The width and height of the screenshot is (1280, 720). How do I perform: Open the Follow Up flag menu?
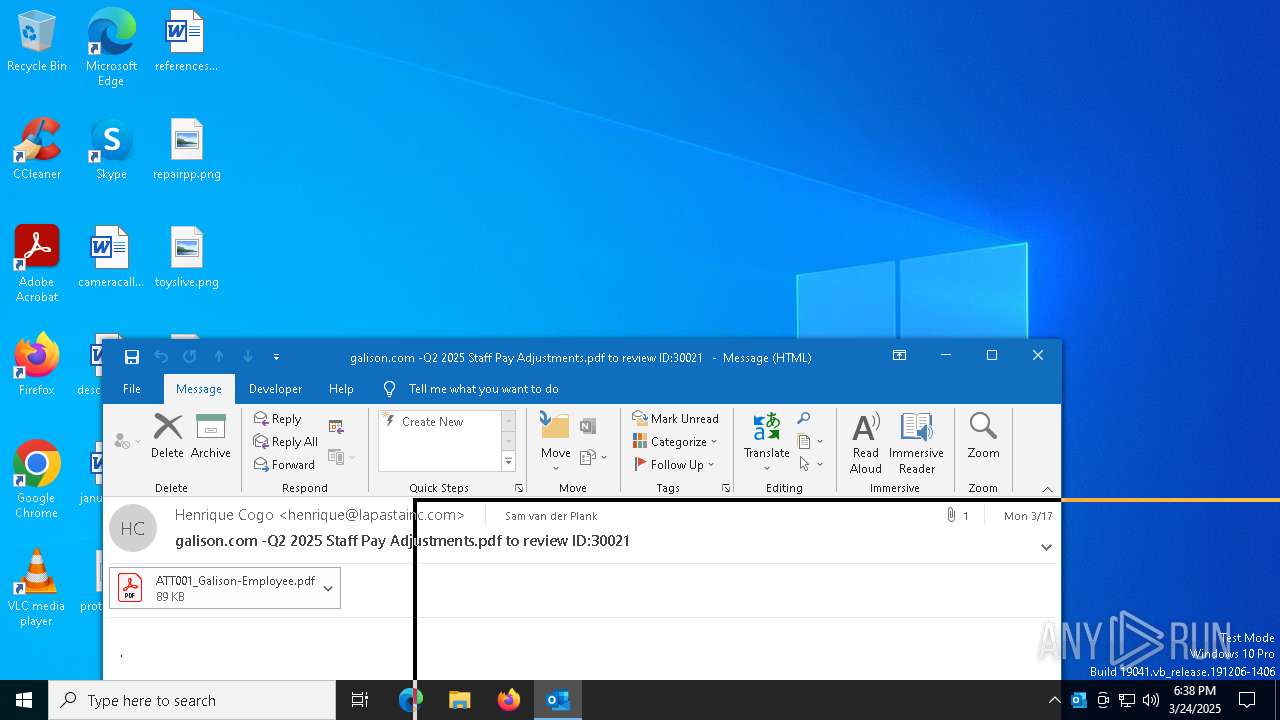click(x=675, y=465)
